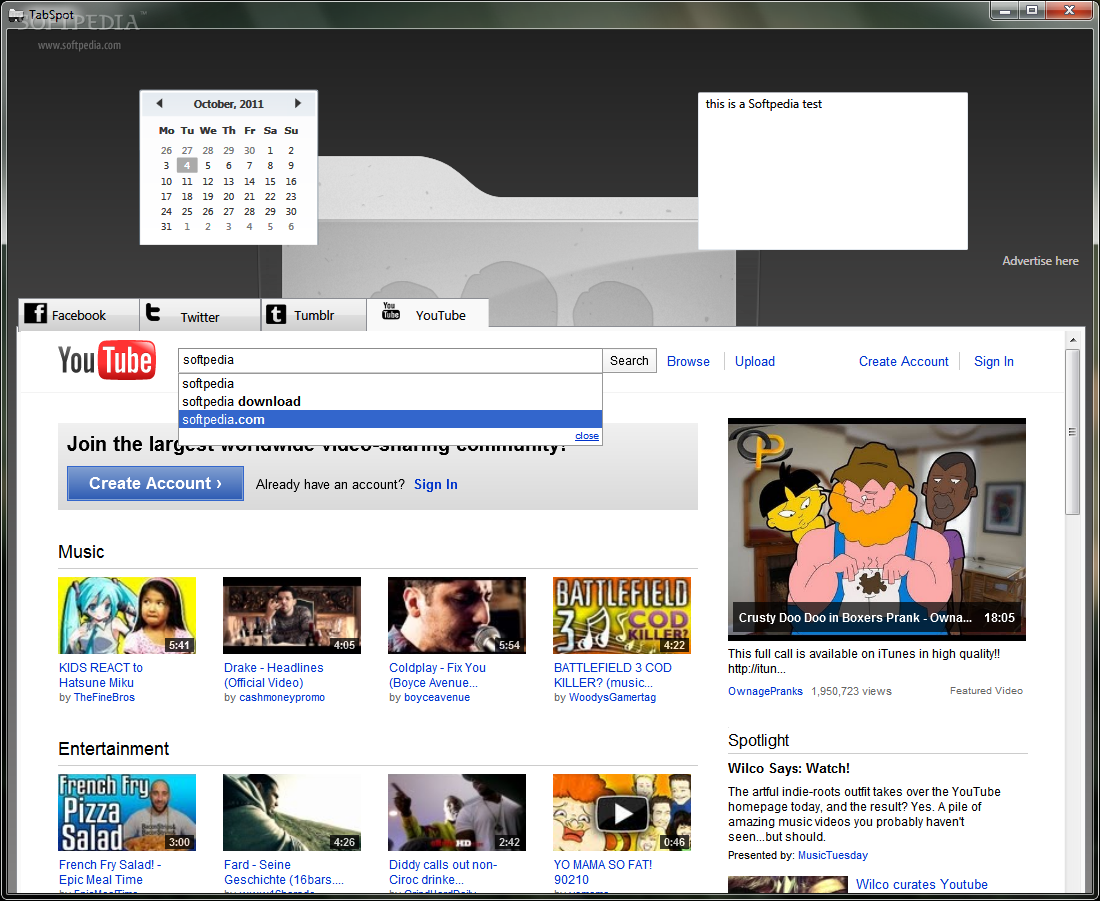1100x901 pixels.
Task: Click the blue Create Account button
Action: point(155,483)
